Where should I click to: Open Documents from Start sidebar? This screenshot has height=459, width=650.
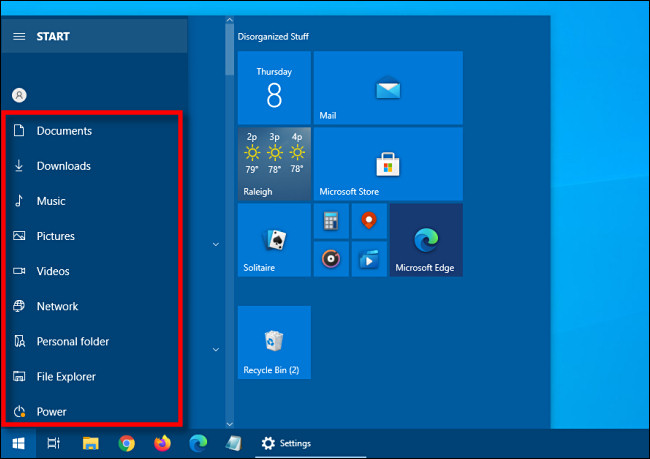coord(64,131)
